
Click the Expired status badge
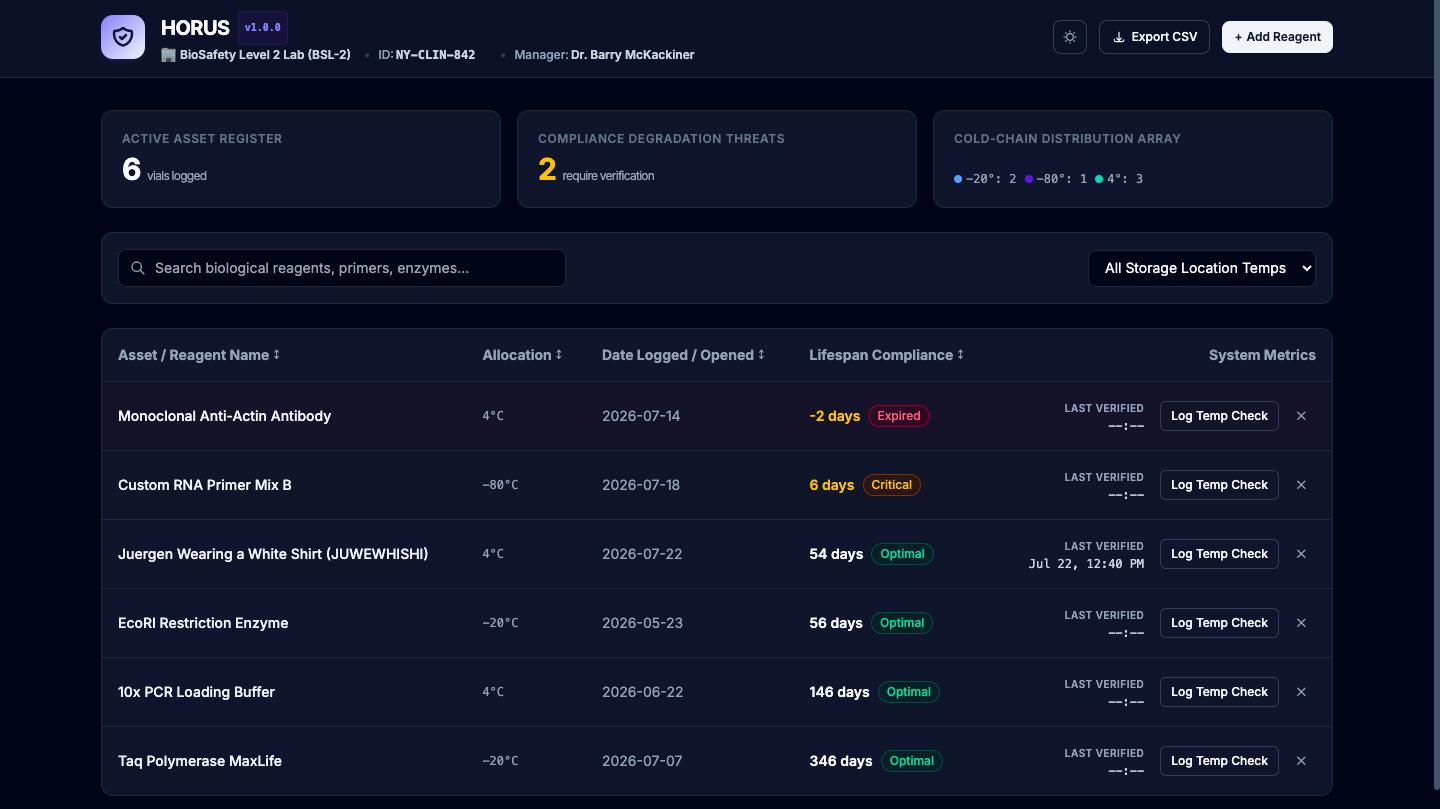898,416
